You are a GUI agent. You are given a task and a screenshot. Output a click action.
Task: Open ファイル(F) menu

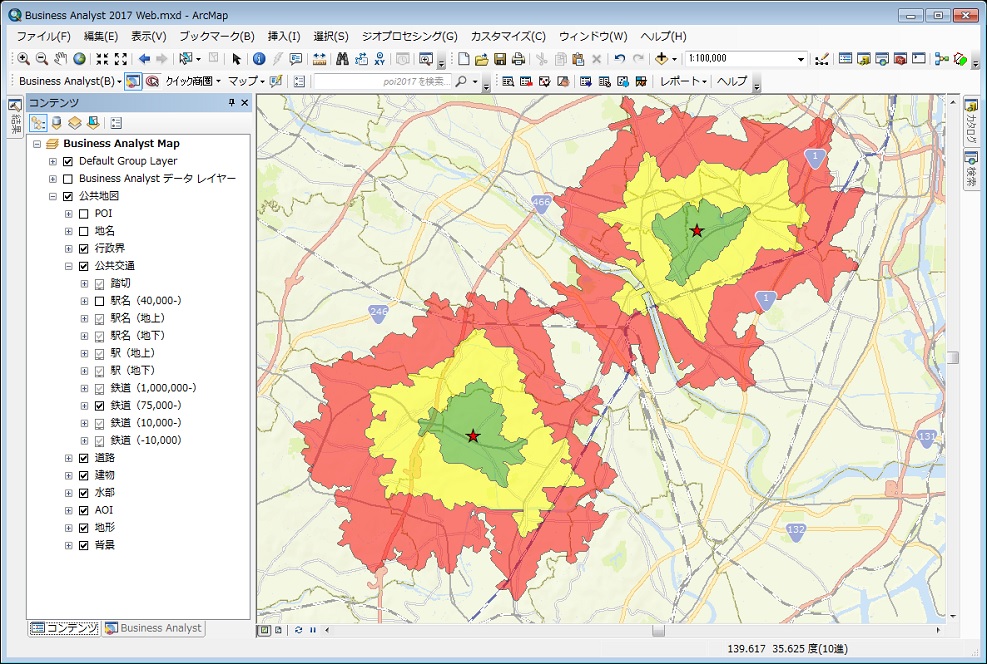(x=43, y=37)
